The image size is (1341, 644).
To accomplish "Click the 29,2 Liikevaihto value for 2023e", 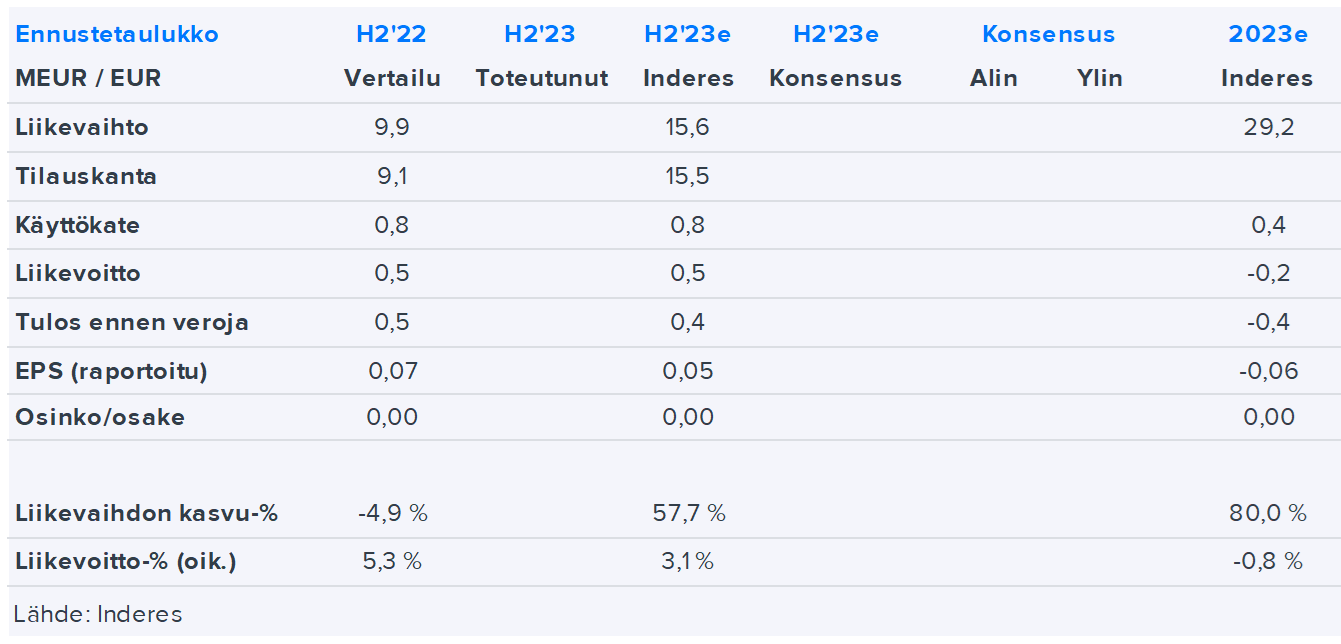I will point(1267,127).
